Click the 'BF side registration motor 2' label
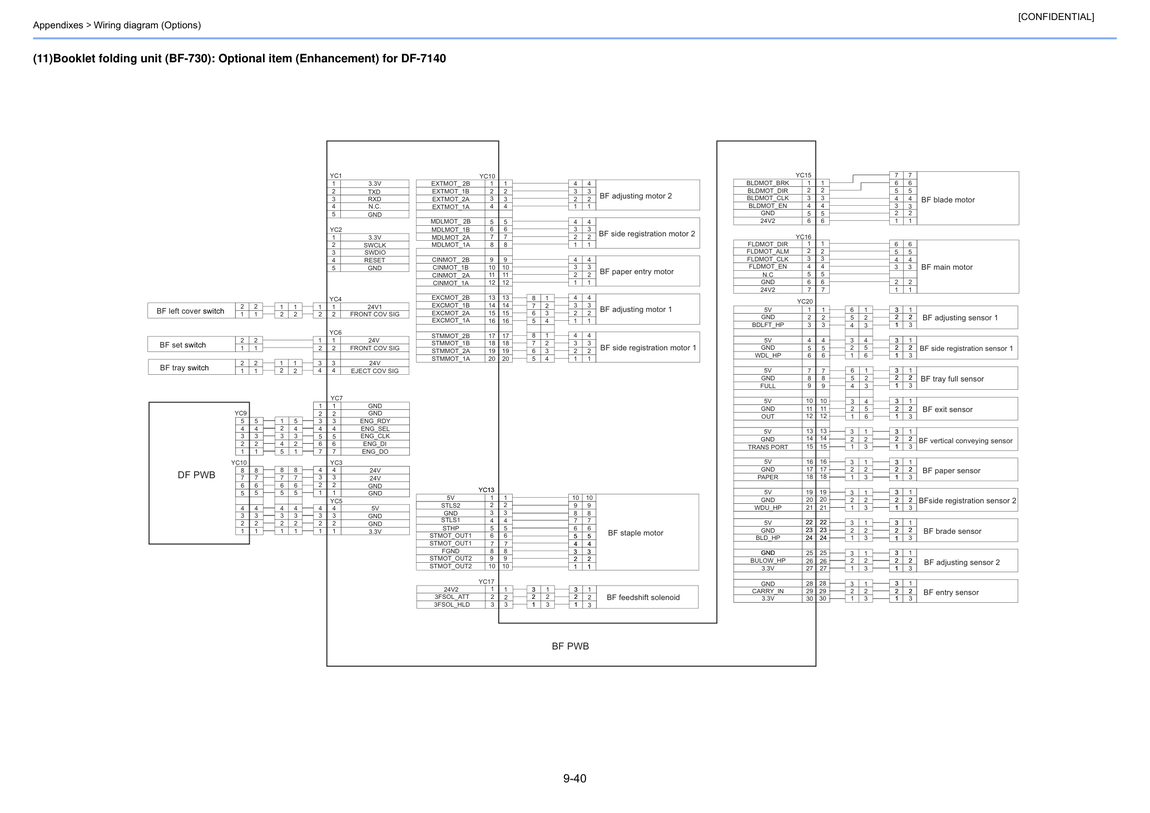 (x=647, y=234)
